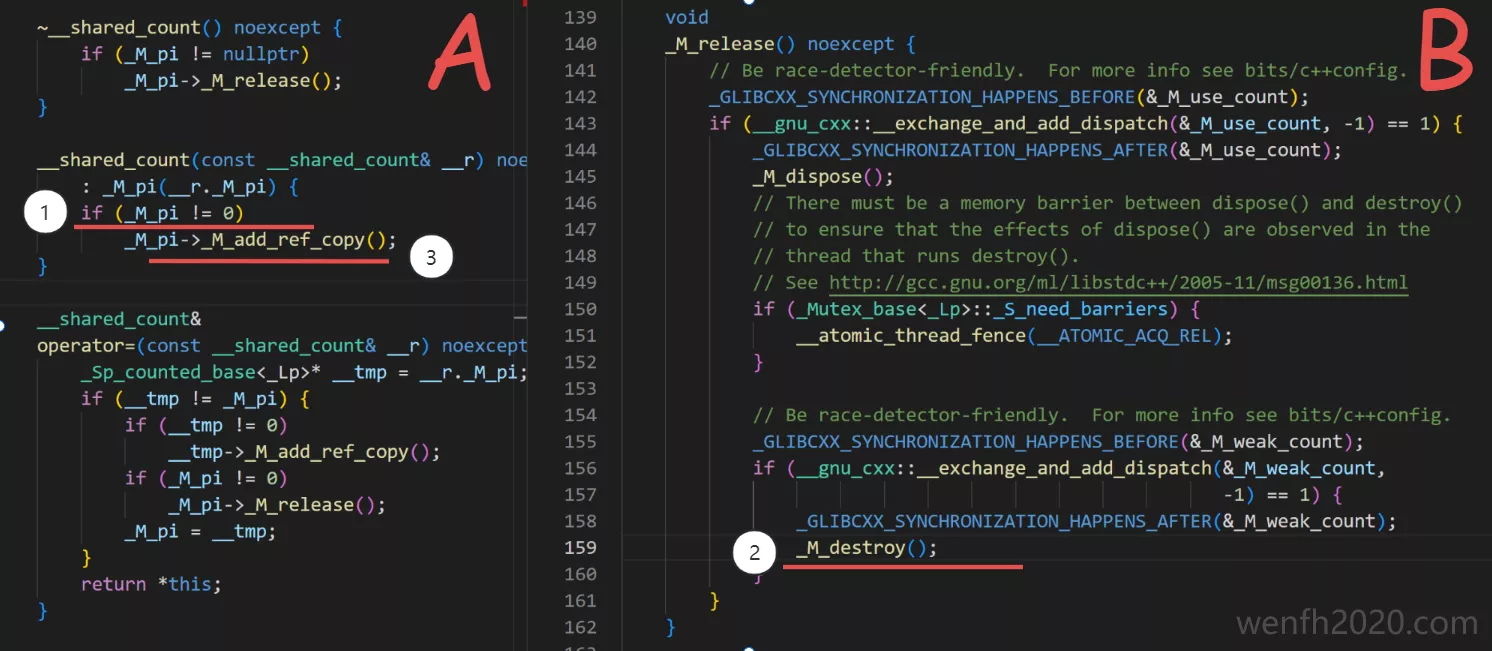Click the gutter dot beside __shared_count& line
Screen dimensions: 1492x651
coord(4,325)
